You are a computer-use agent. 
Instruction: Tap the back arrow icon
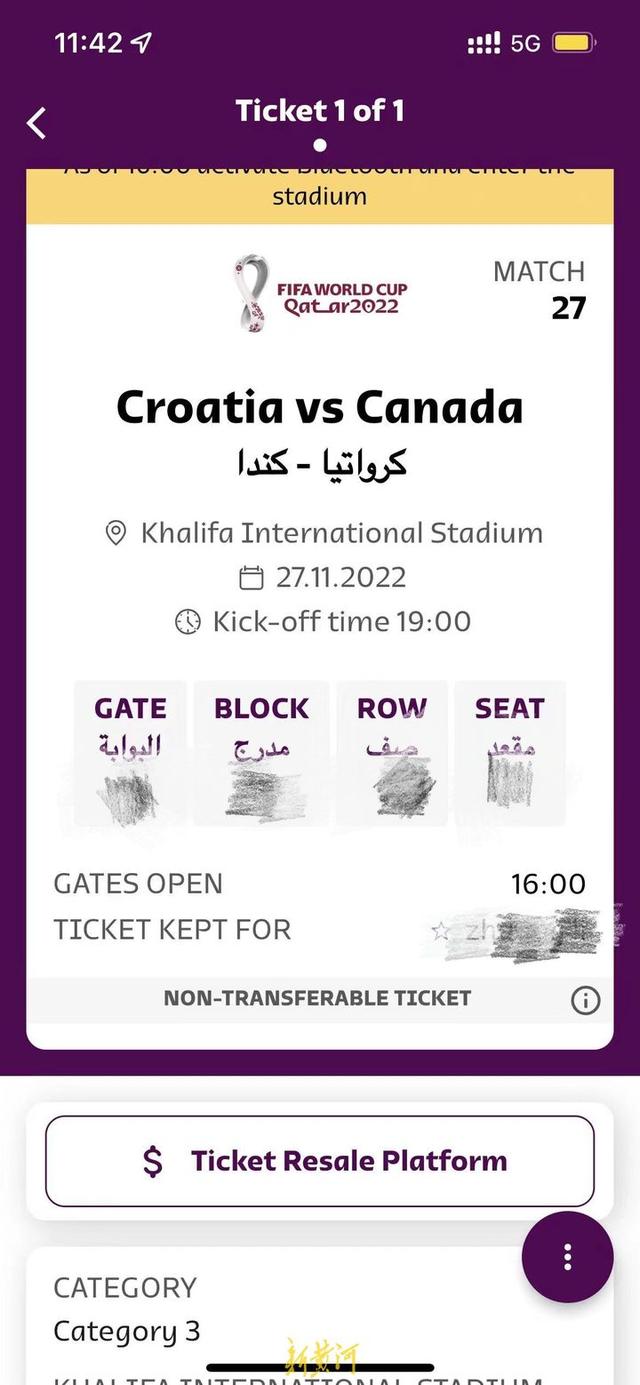click(37, 123)
